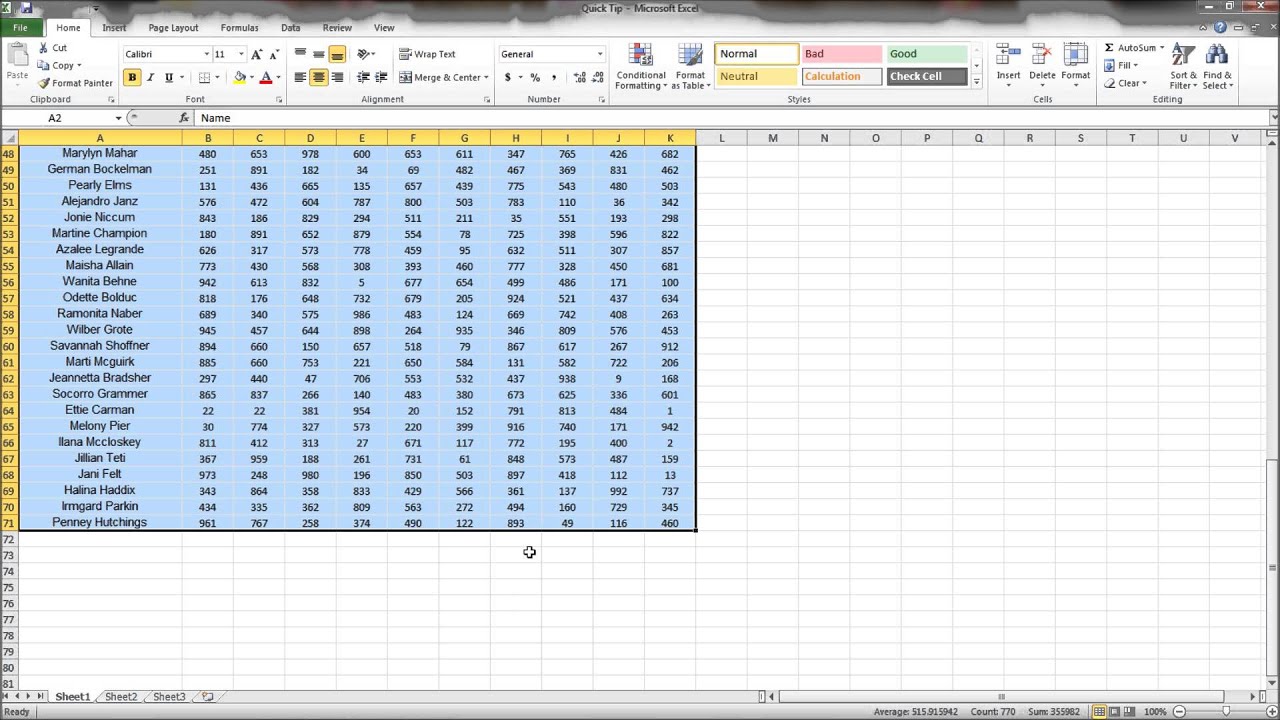
Task: Click Increase Font Size icon
Action: [x=257, y=54]
